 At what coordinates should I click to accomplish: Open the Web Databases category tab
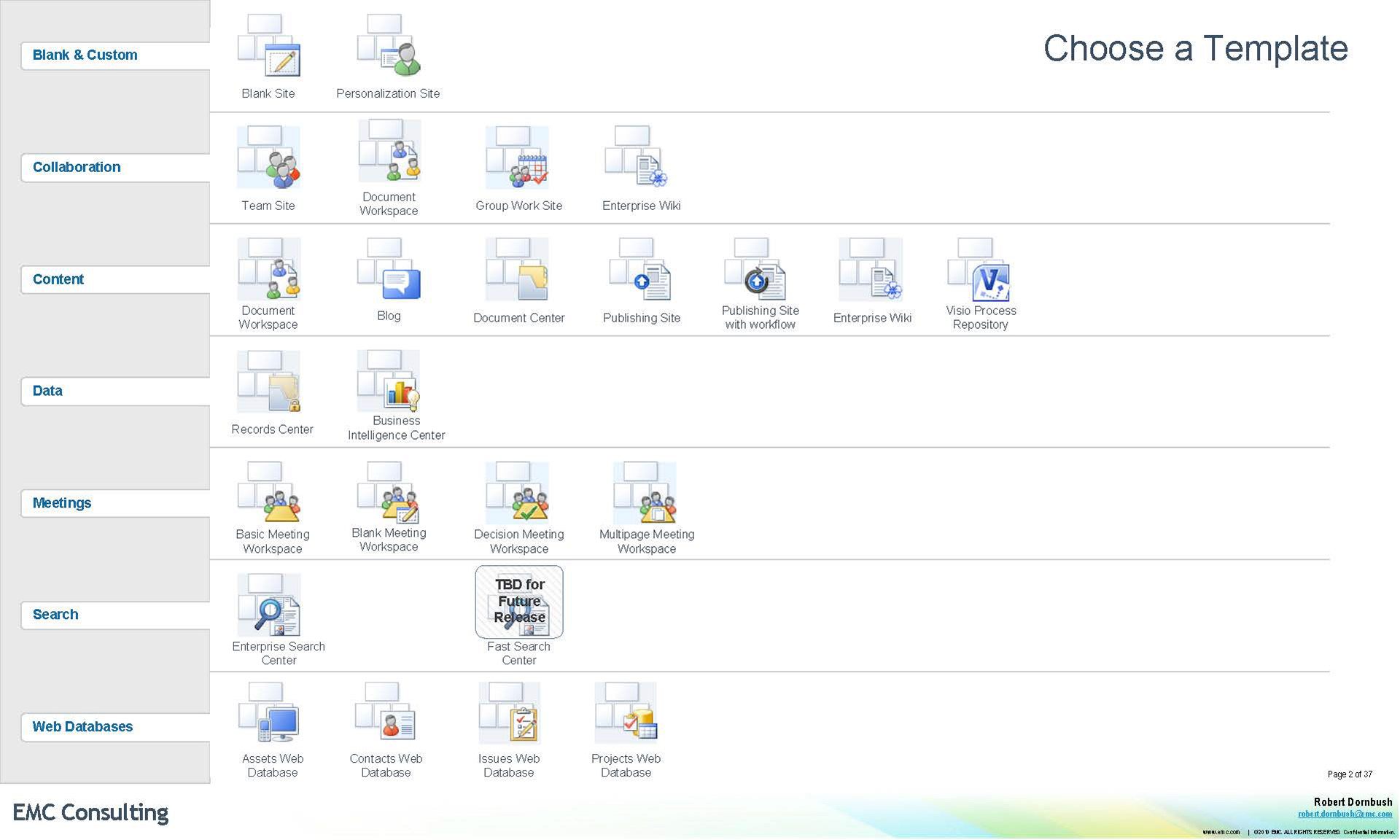point(82,727)
